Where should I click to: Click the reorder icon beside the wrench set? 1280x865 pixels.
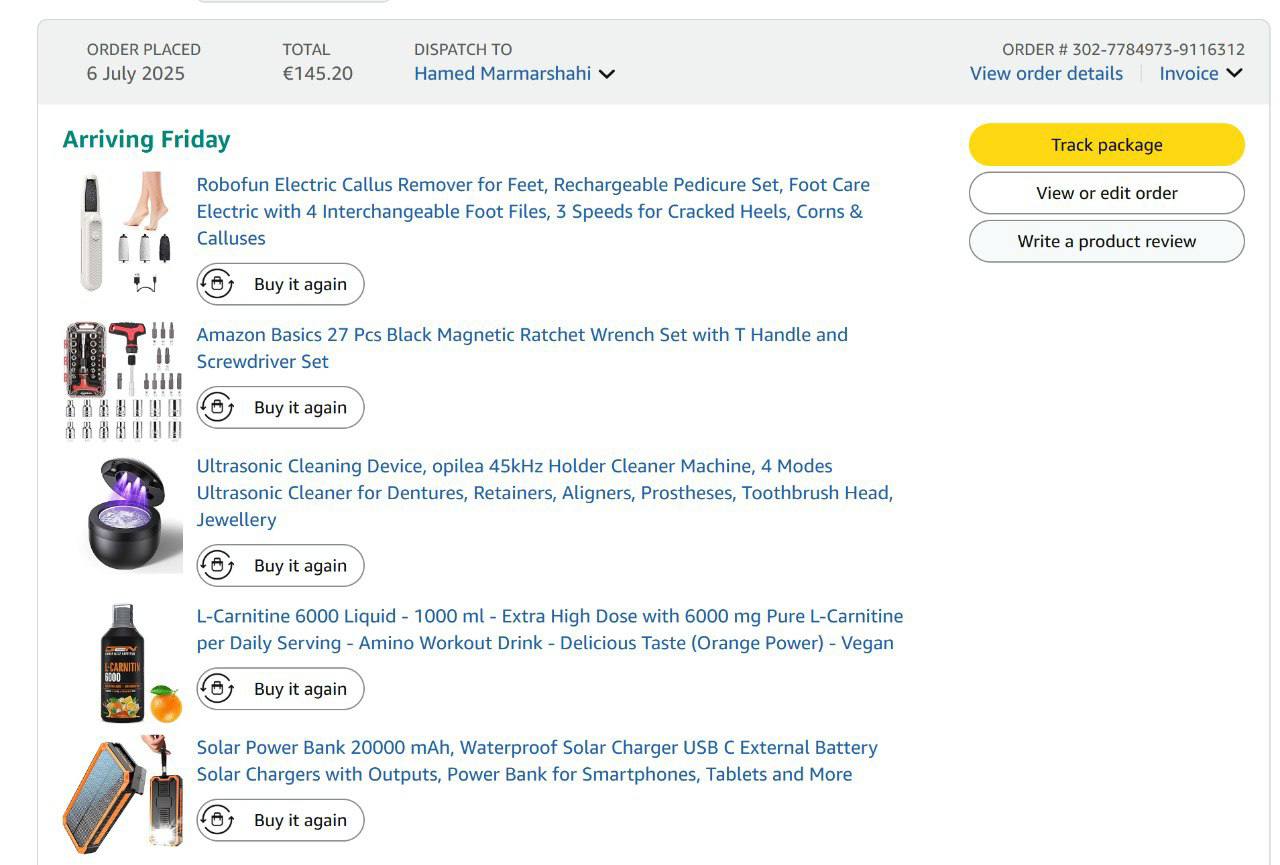click(x=217, y=407)
